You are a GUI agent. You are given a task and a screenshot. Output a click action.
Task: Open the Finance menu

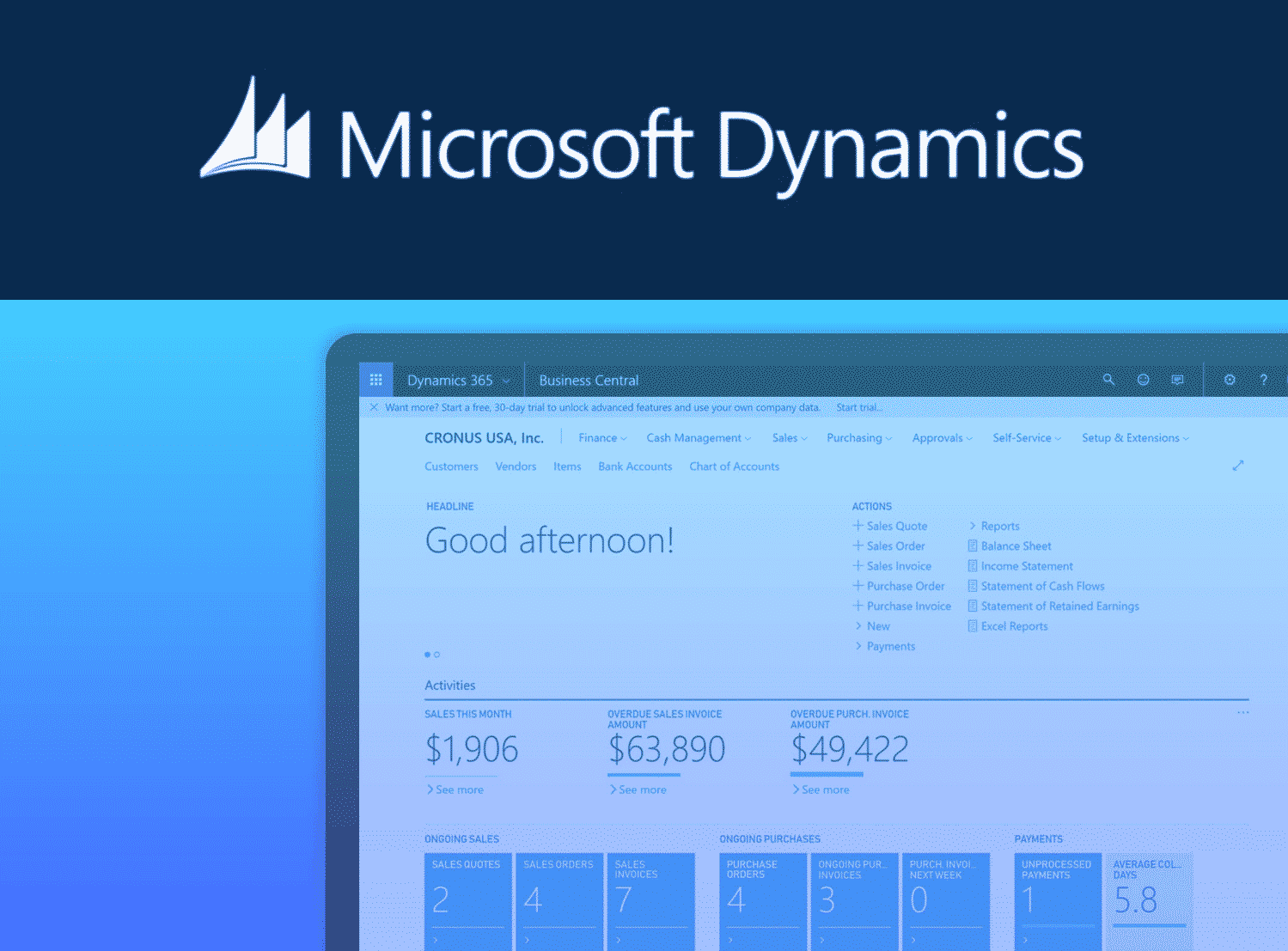pyautogui.click(x=602, y=438)
